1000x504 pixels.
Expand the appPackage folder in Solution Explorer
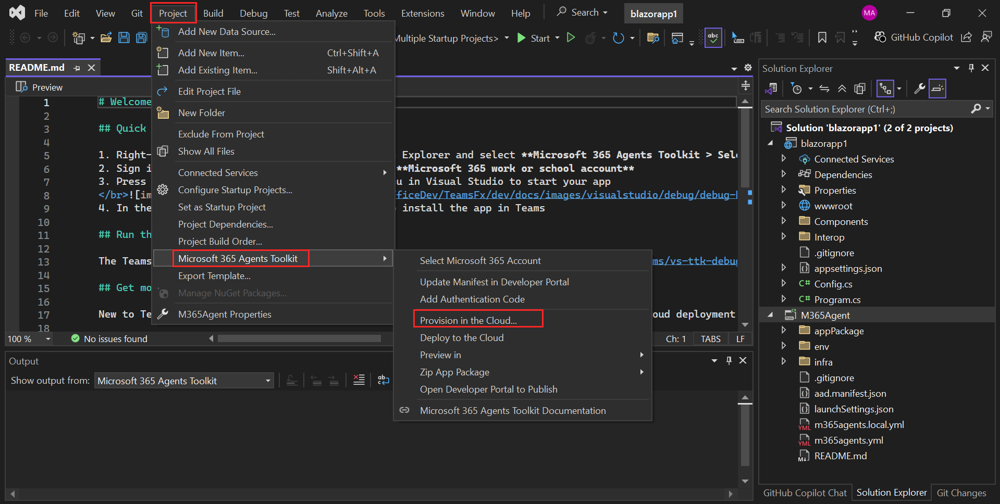[784, 331]
